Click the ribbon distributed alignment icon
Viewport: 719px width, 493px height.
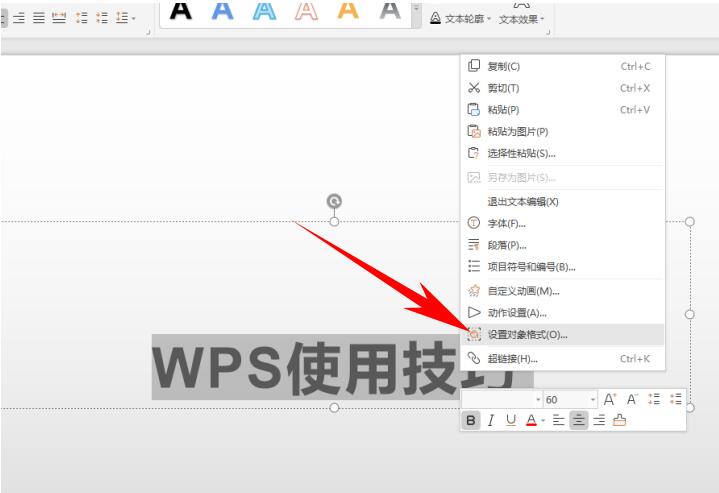59,18
